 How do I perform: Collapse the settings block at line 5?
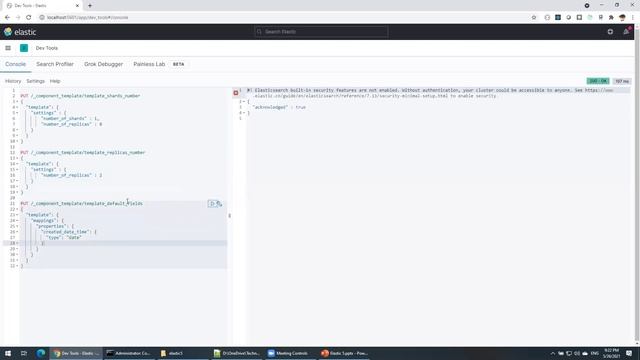[x=17, y=113]
